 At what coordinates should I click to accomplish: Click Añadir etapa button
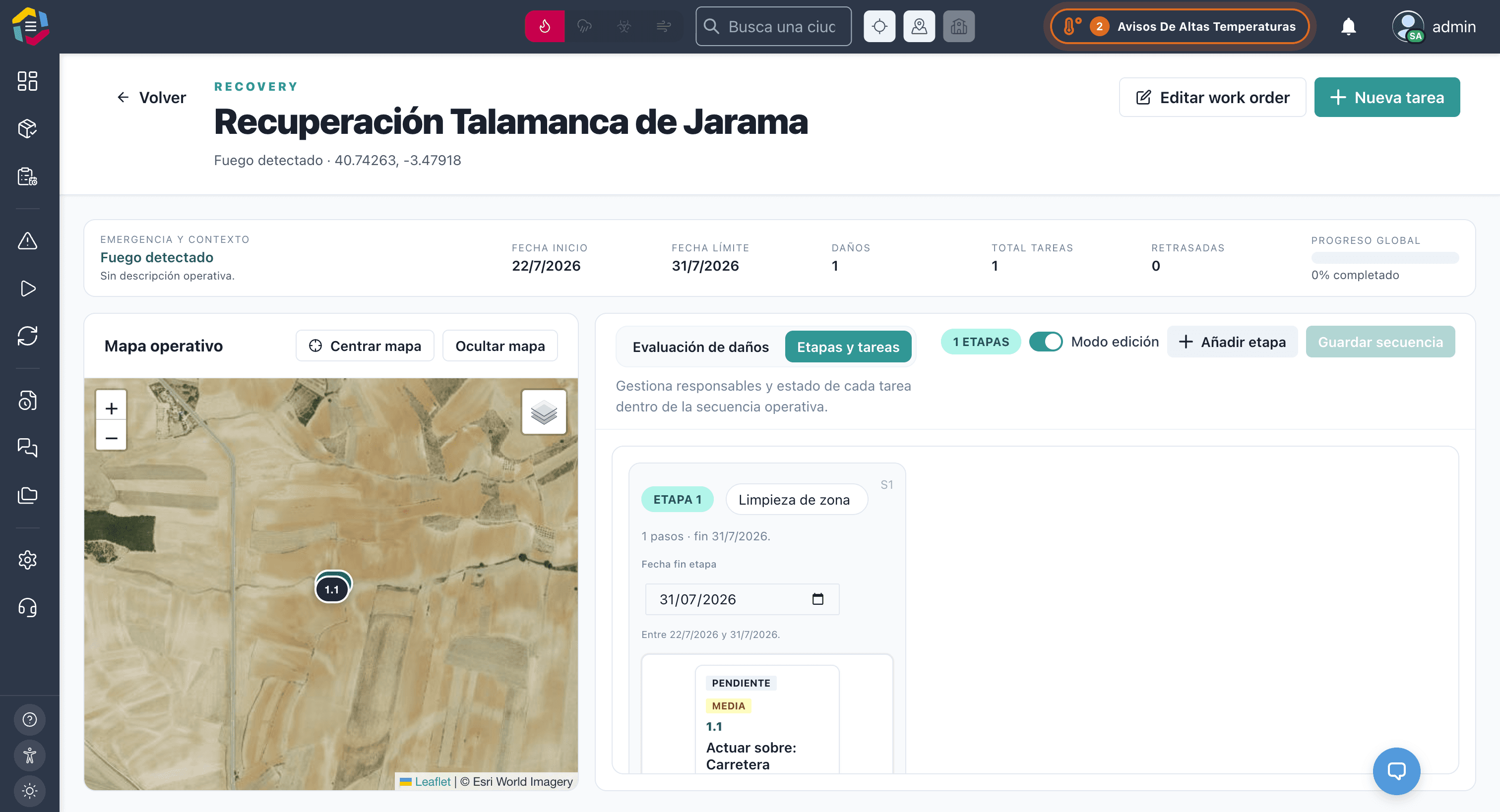pyautogui.click(x=1232, y=342)
